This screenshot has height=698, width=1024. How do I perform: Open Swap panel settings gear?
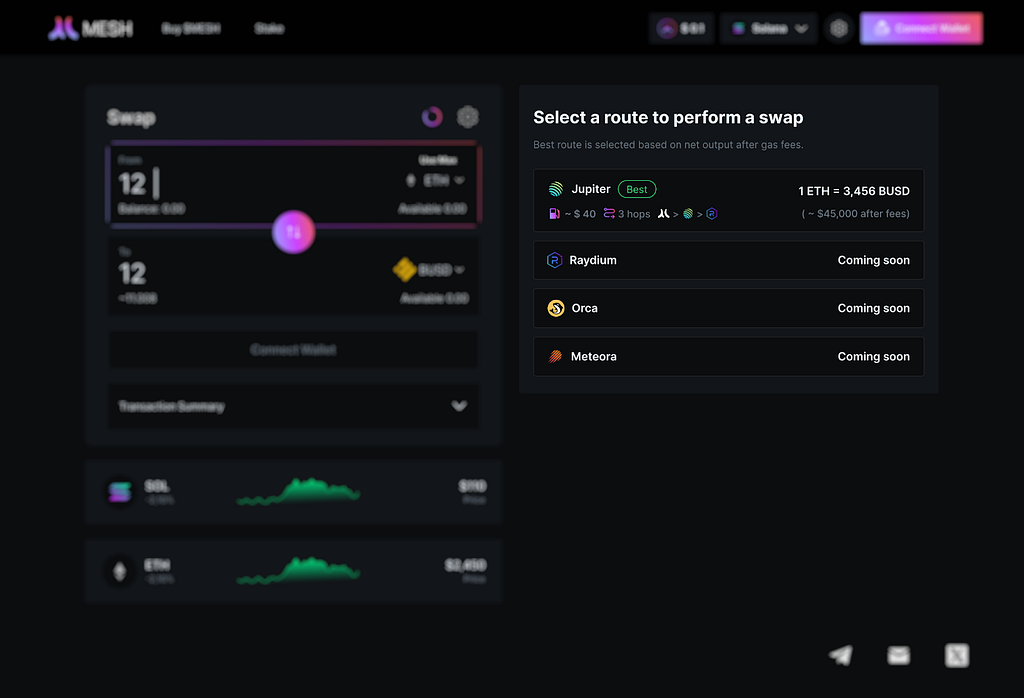[468, 117]
